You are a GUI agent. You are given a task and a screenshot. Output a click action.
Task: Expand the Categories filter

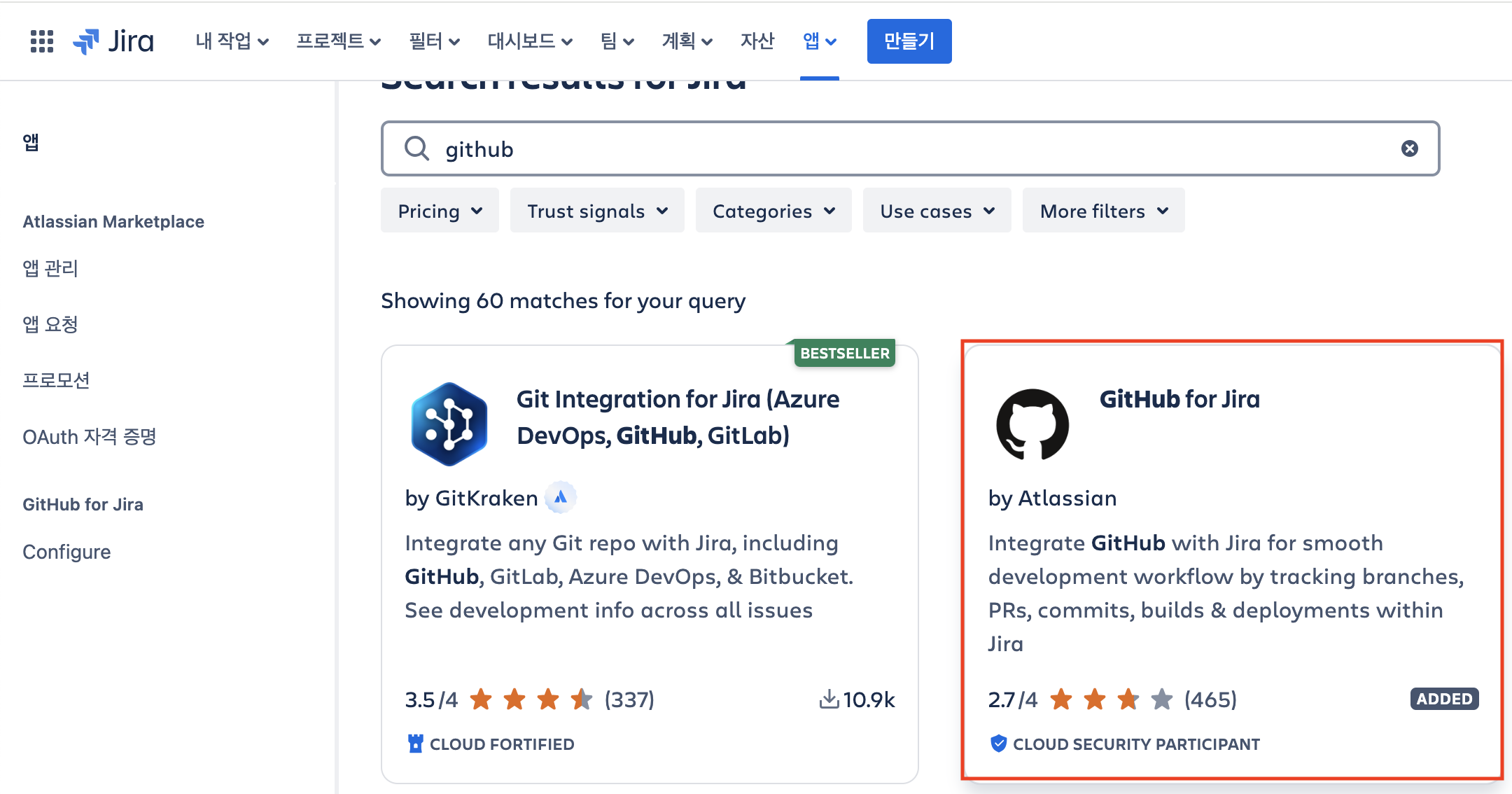pos(773,211)
